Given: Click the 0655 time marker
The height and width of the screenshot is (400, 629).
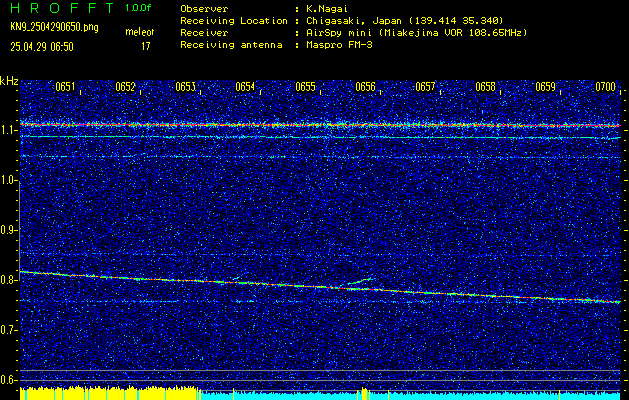Looking at the screenshot, I should 305,87.
